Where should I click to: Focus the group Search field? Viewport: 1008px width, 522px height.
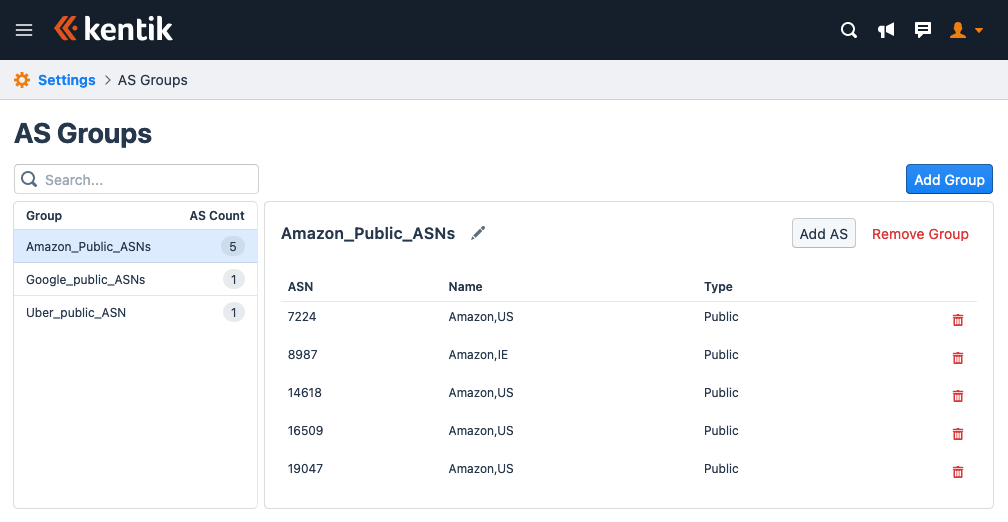coord(136,179)
